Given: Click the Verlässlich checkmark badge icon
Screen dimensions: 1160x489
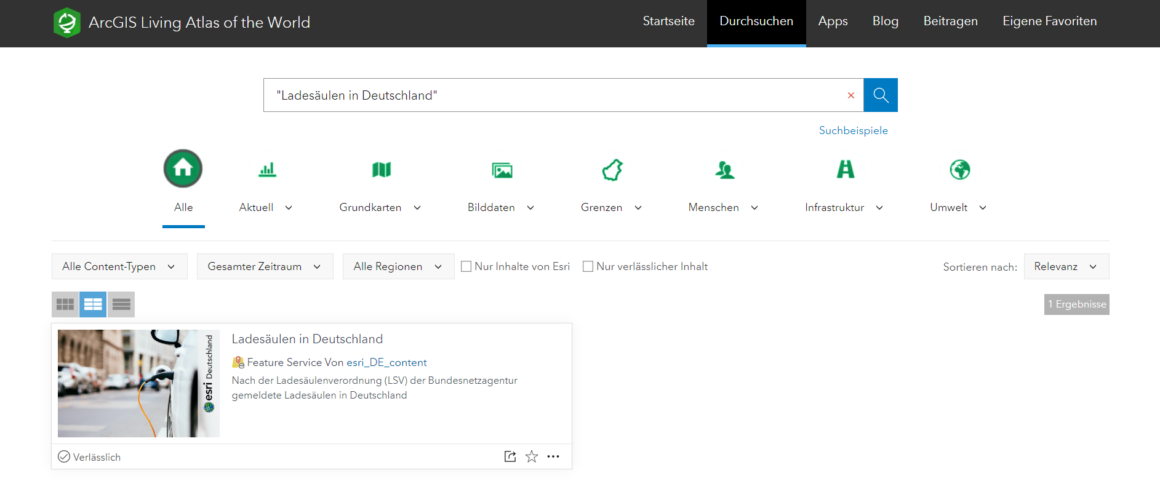Looking at the screenshot, I should (64, 456).
